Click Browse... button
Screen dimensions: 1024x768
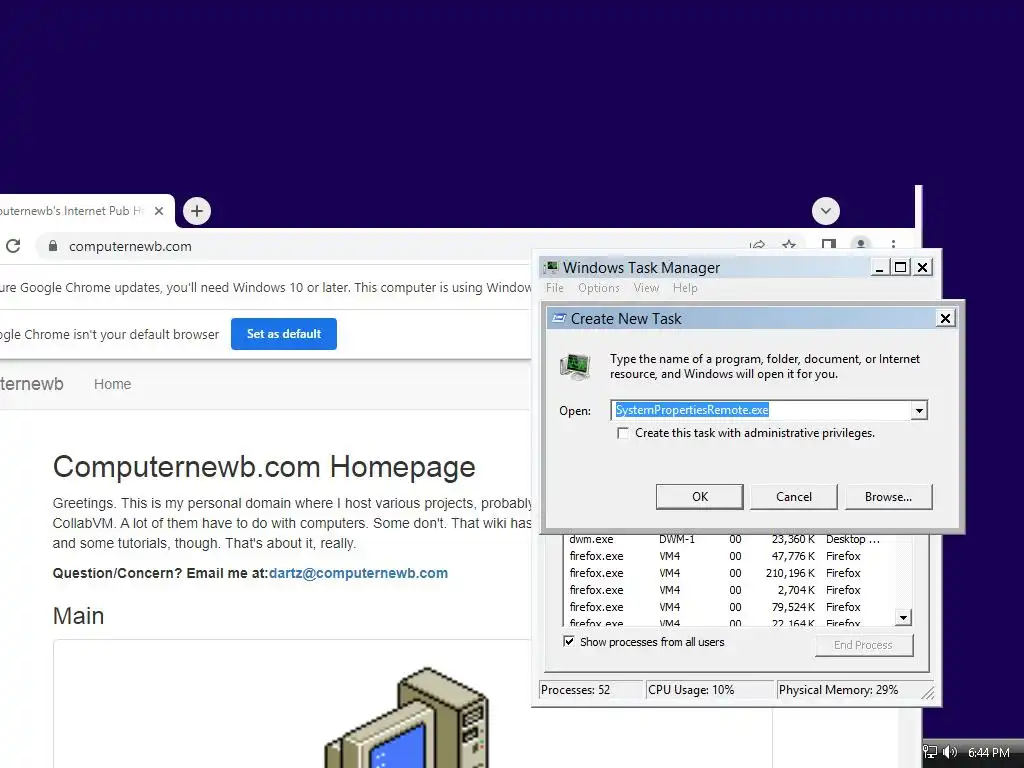pos(888,496)
